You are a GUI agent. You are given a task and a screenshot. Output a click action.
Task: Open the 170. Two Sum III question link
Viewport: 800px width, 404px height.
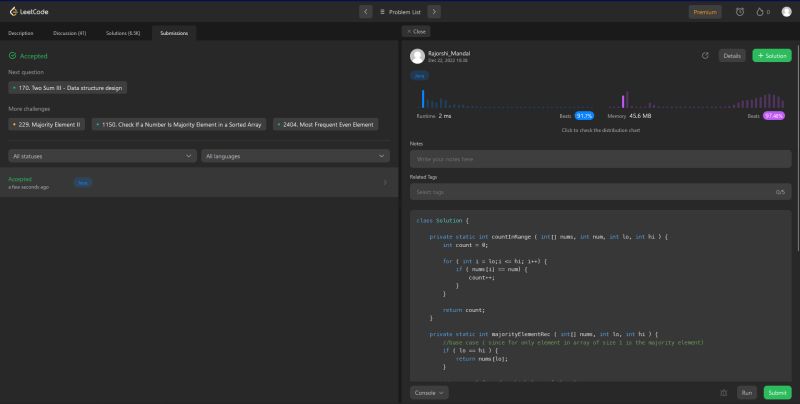click(68, 88)
